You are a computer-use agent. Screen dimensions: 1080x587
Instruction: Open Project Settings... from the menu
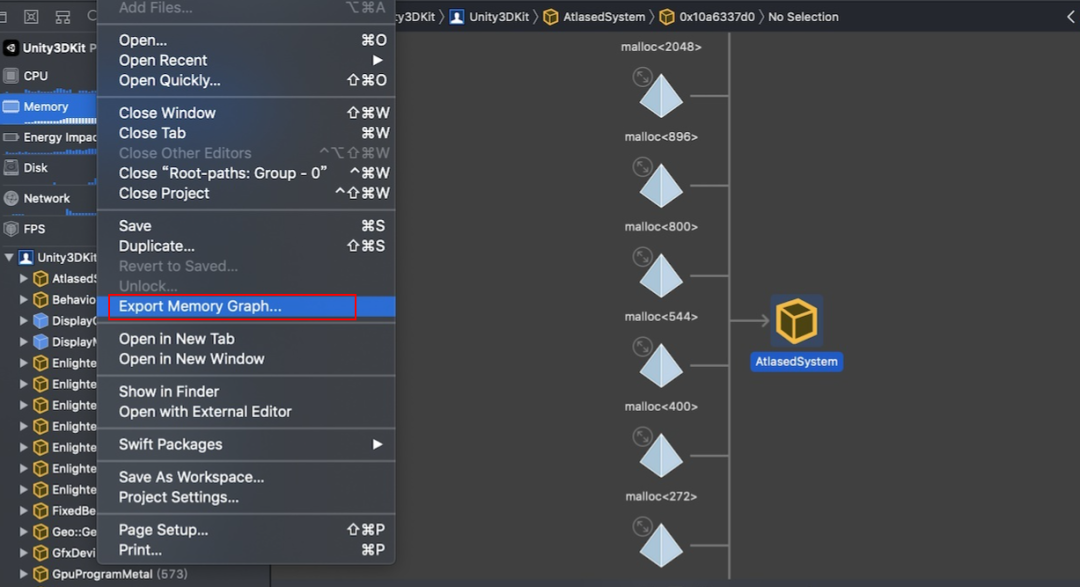click(x=246, y=497)
